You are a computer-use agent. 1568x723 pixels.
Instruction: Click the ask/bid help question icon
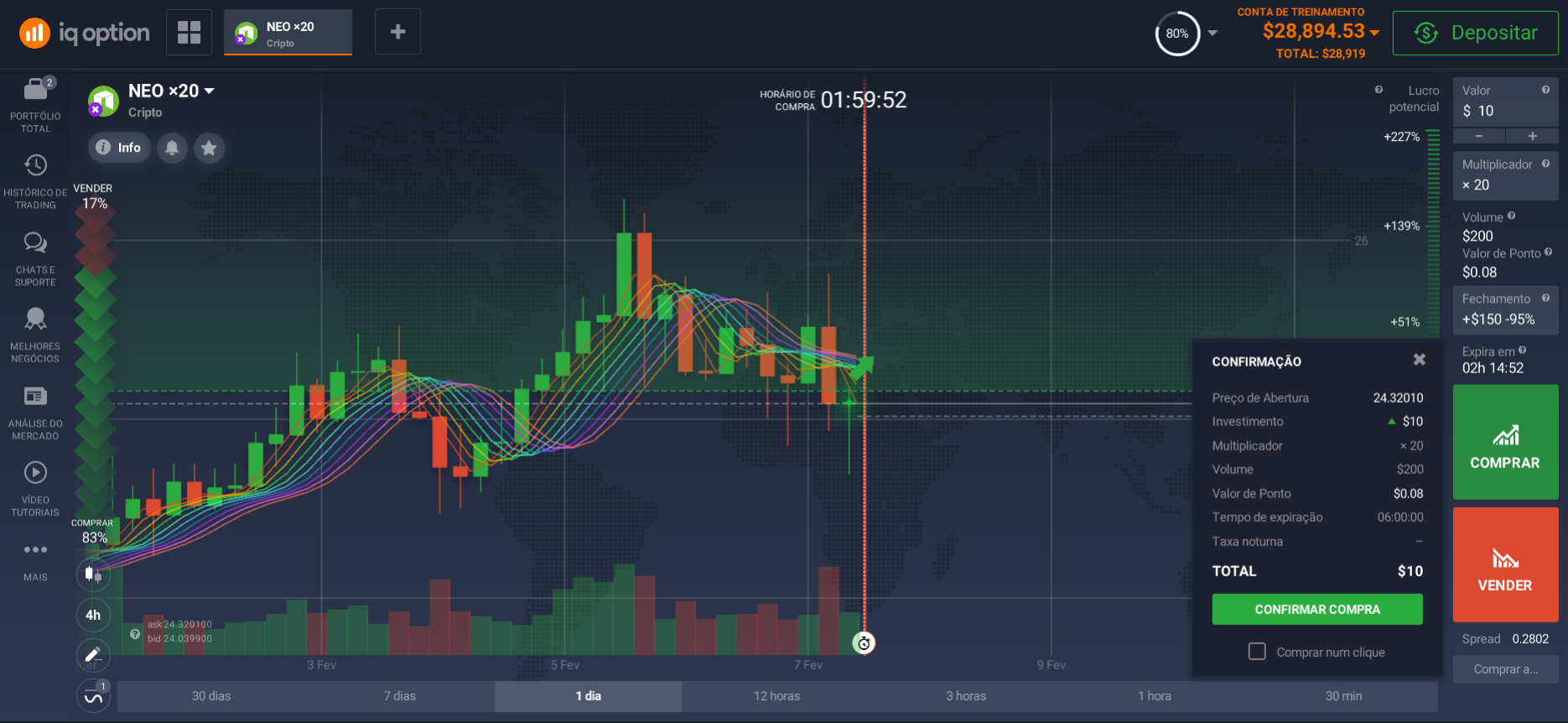click(135, 634)
